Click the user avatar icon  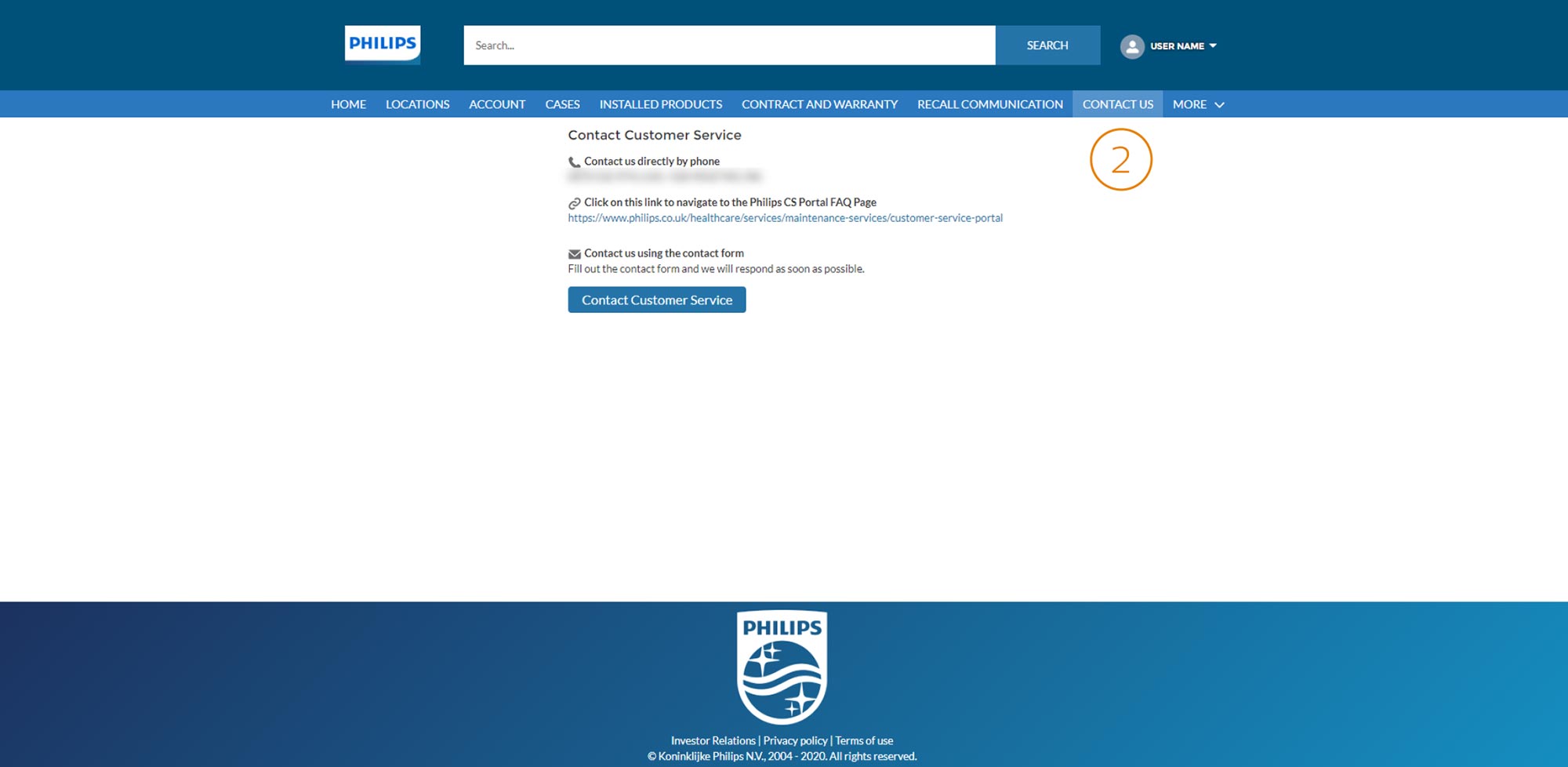tap(1131, 46)
